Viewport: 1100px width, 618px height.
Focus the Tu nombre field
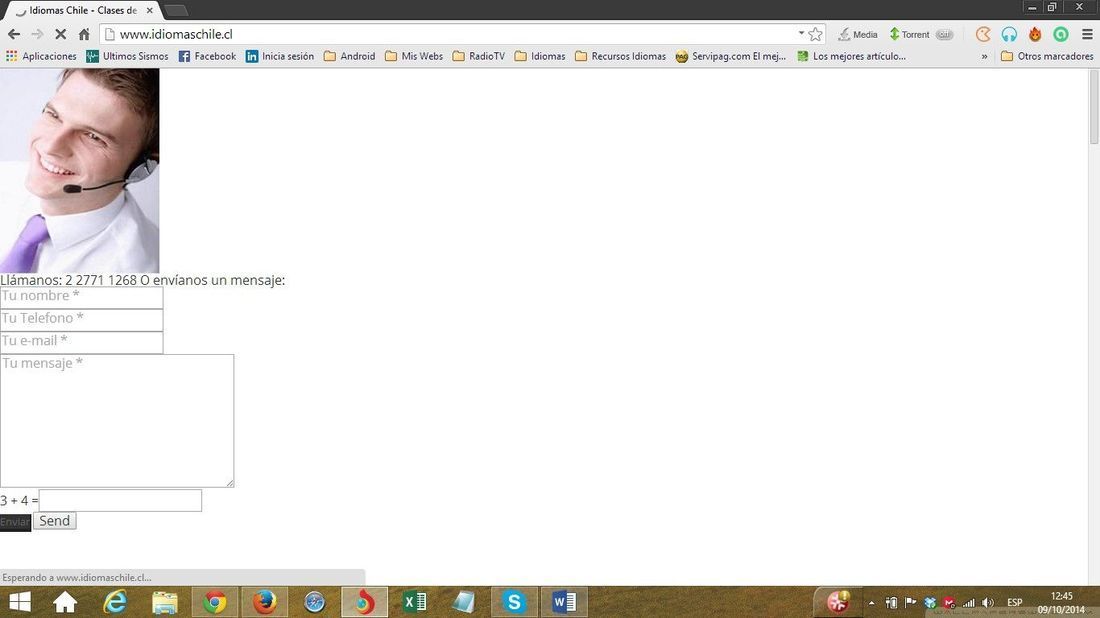(81, 297)
